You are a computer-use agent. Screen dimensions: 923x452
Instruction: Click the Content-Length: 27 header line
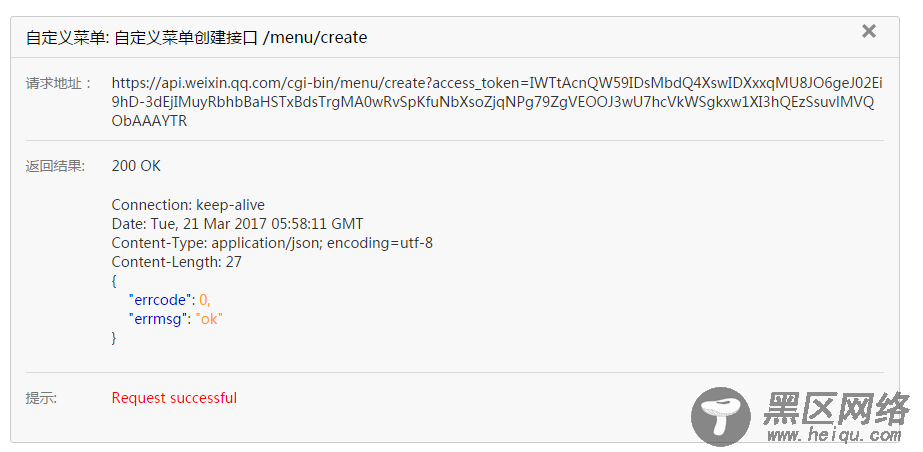click(177, 262)
